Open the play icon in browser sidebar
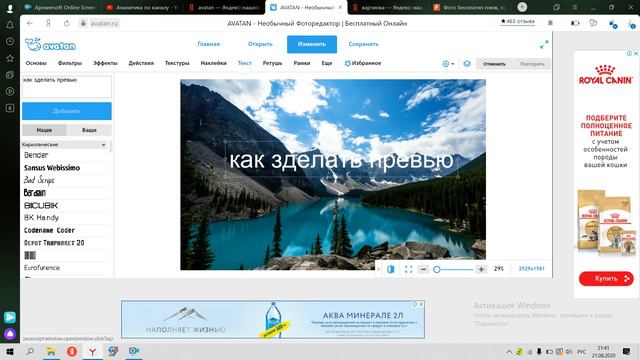 pos(10,91)
